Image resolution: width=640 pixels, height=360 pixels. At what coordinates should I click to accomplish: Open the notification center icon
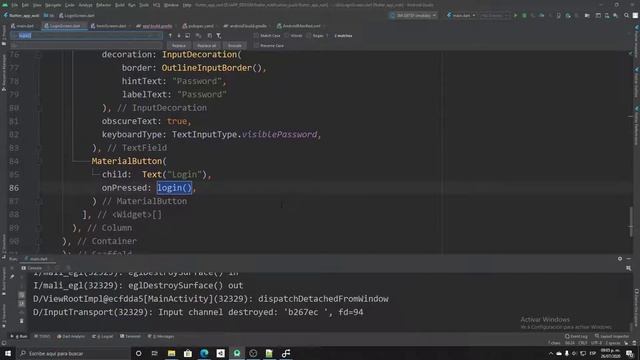(630, 353)
